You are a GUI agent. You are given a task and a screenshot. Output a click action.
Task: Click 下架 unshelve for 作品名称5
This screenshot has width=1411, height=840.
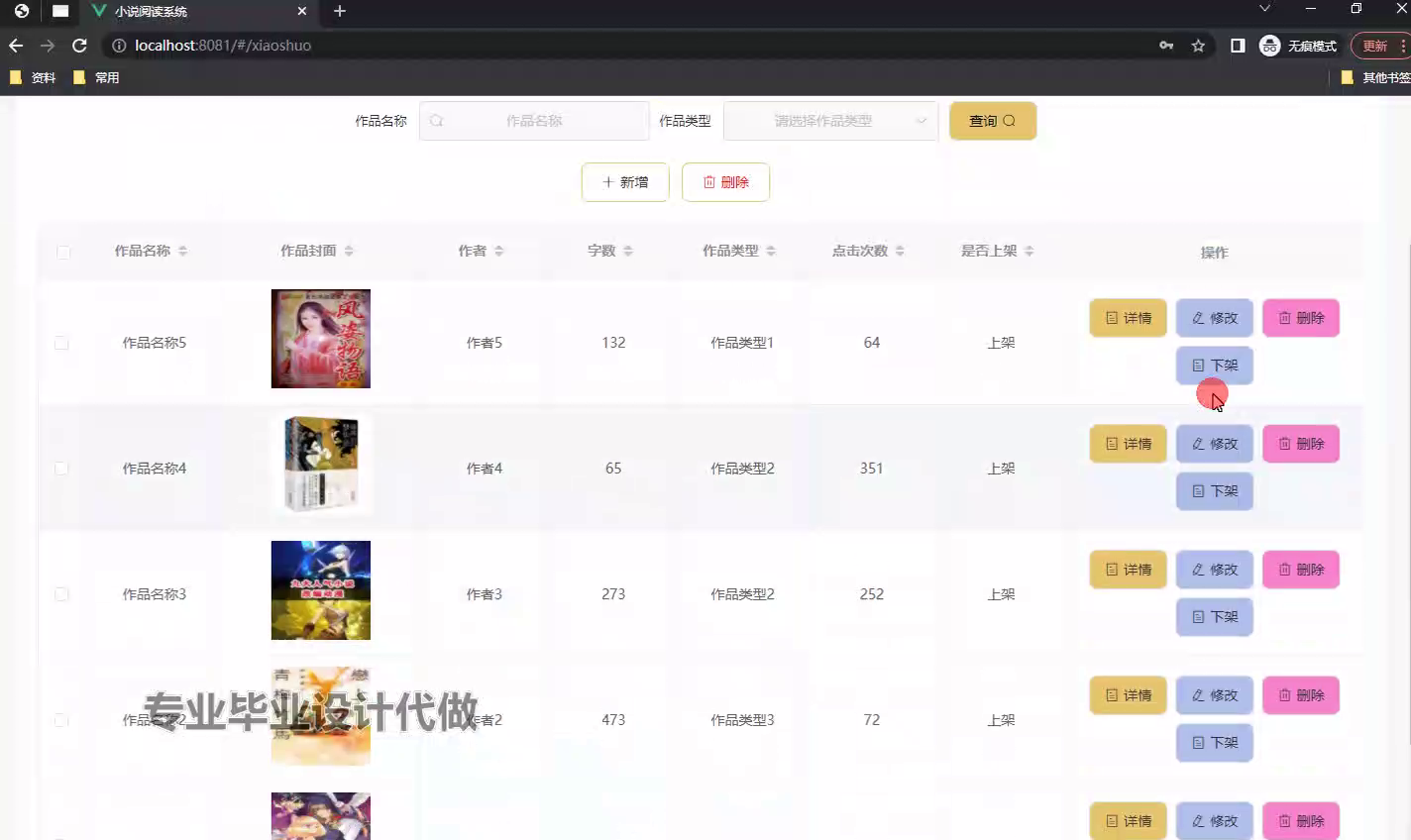(x=1215, y=366)
